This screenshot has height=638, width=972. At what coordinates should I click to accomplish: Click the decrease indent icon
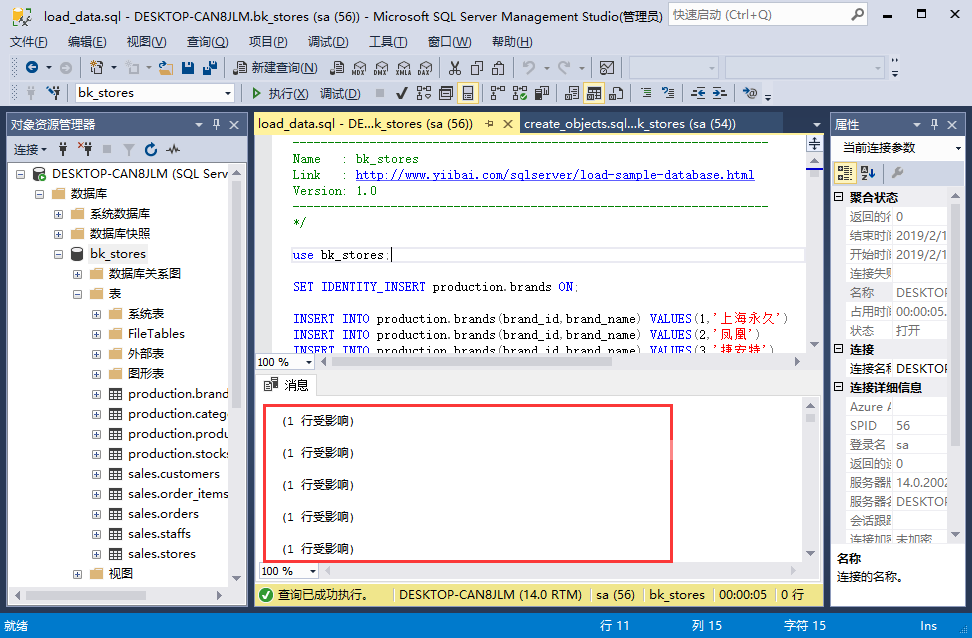698,93
